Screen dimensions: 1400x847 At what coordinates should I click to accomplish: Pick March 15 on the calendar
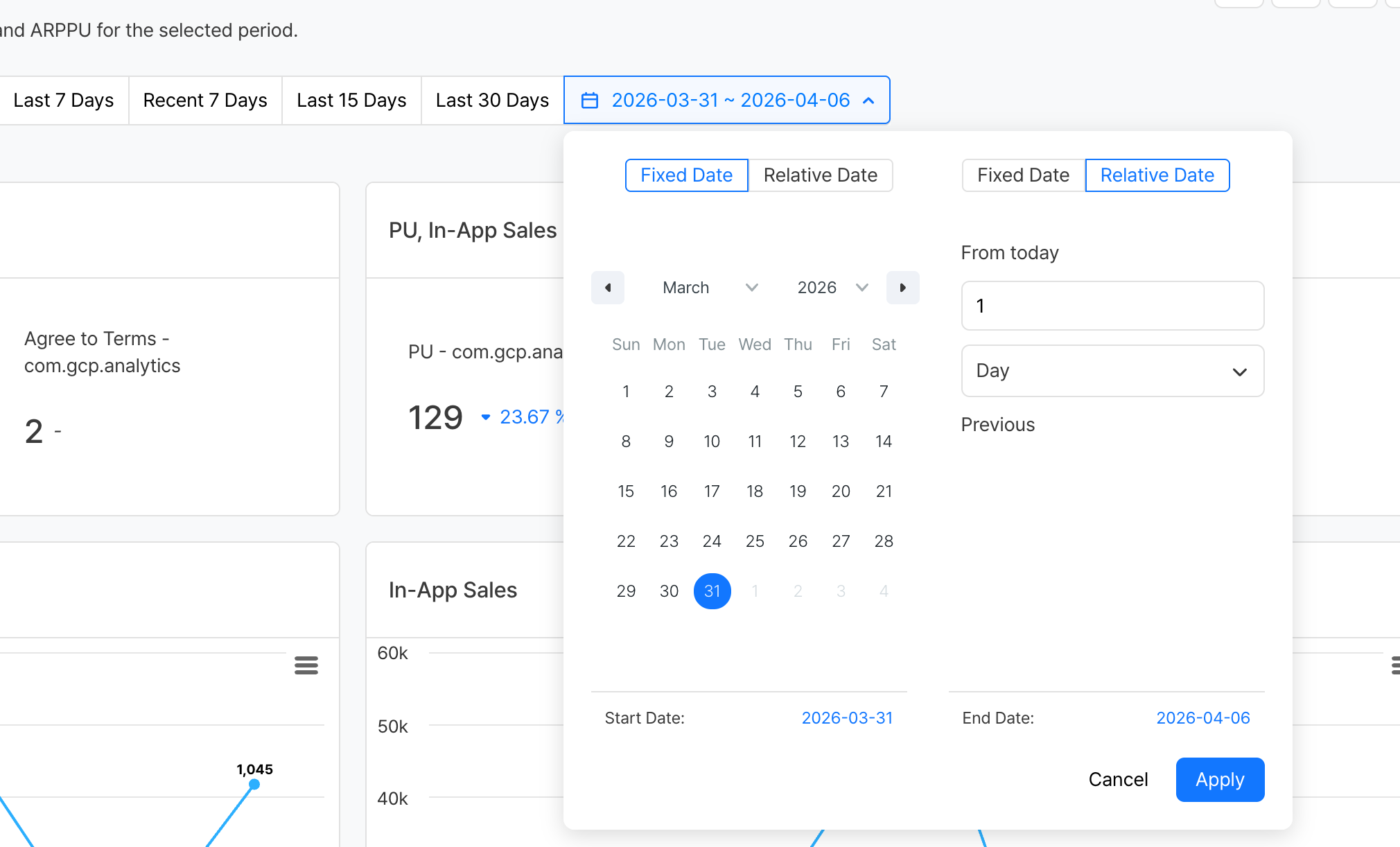click(626, 491)
